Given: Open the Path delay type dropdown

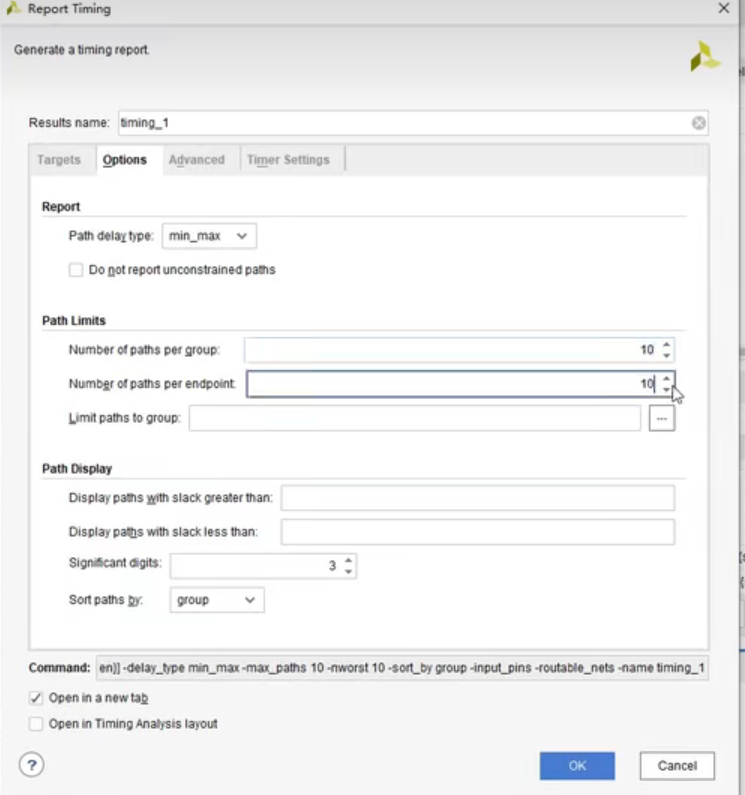Looking at the screenshot, I should coord(209,236).
